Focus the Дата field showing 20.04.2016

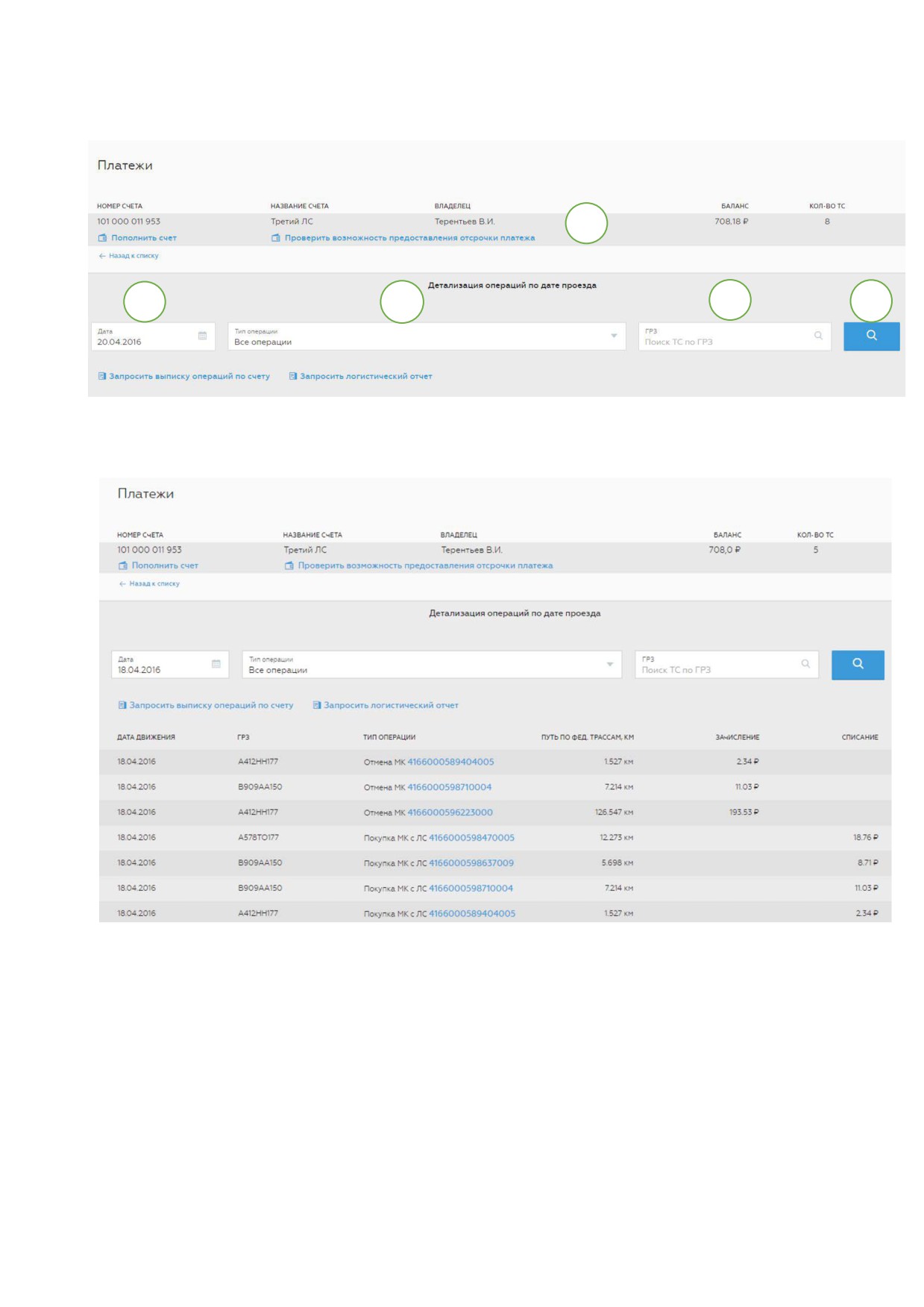pyautogui.click(x=153, y=336)
